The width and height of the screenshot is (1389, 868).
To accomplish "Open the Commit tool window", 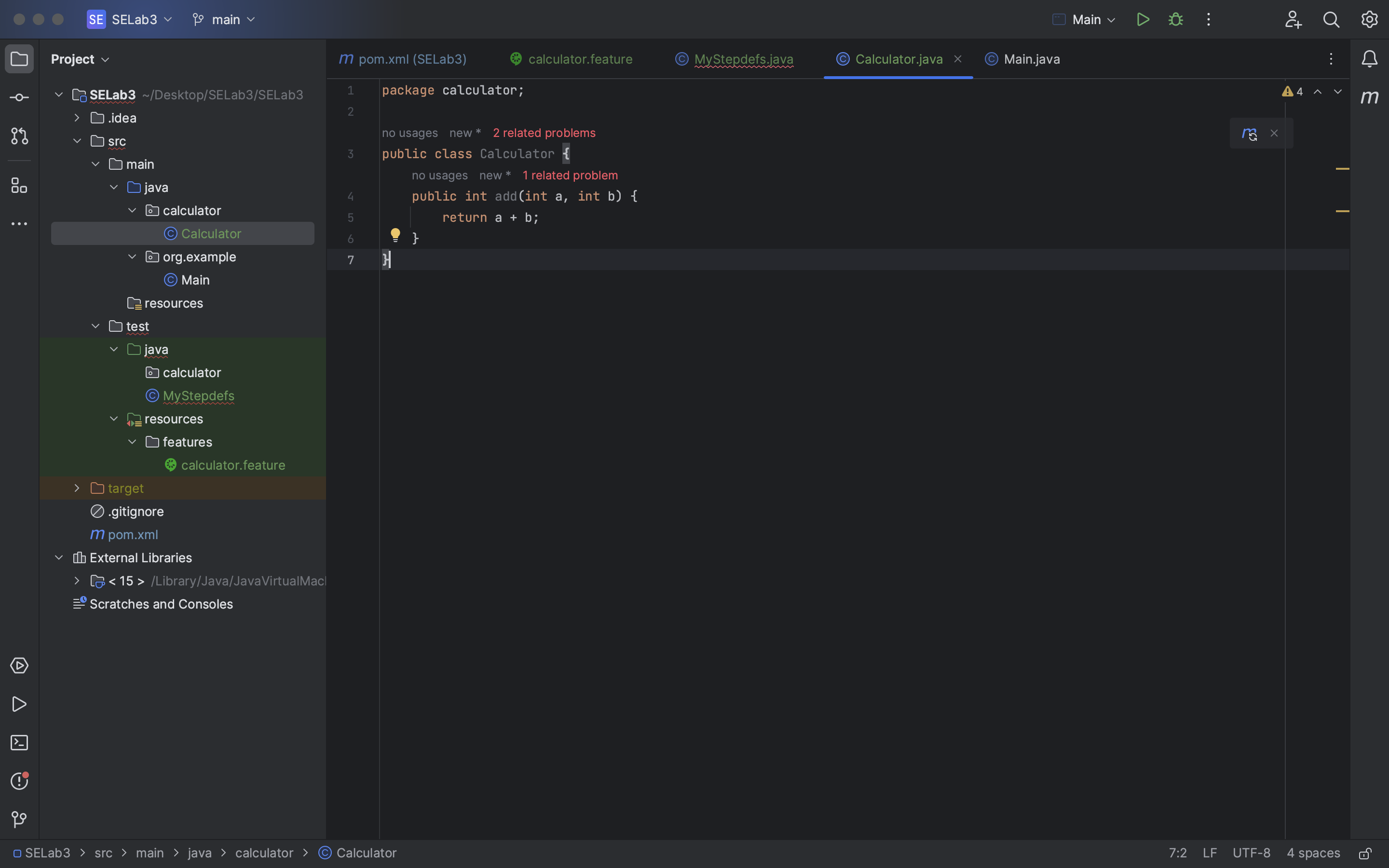I will 19,97.
